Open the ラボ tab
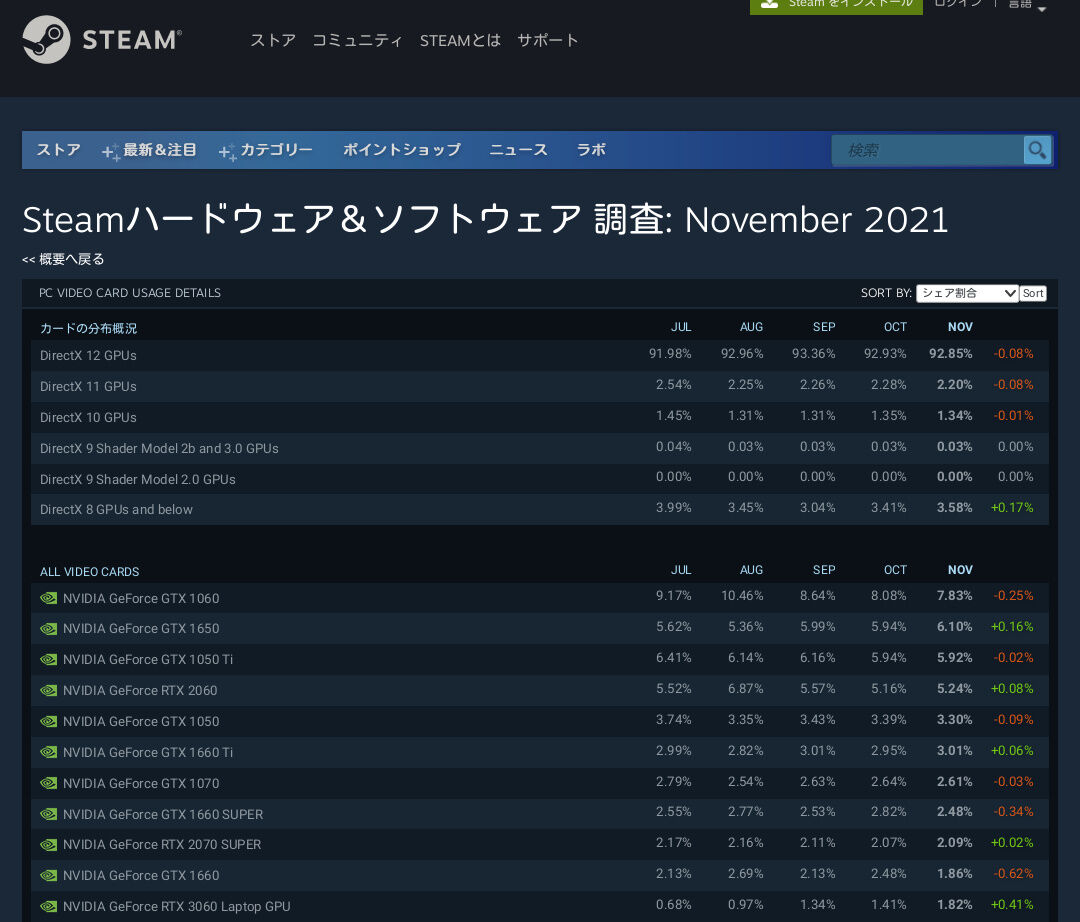Screen dimensions: 1080x922 591,149
